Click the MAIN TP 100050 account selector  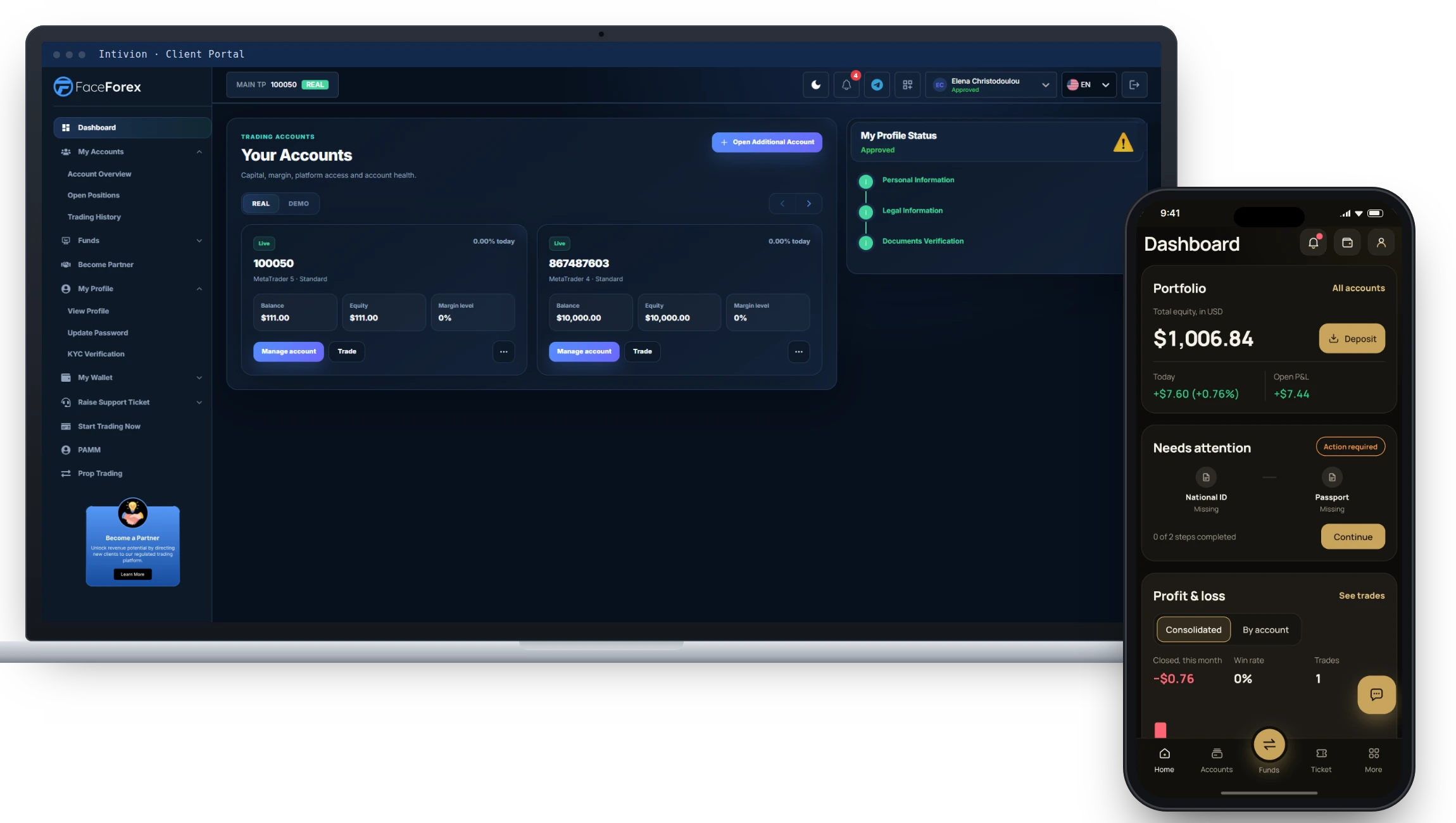tap(282, 85)
